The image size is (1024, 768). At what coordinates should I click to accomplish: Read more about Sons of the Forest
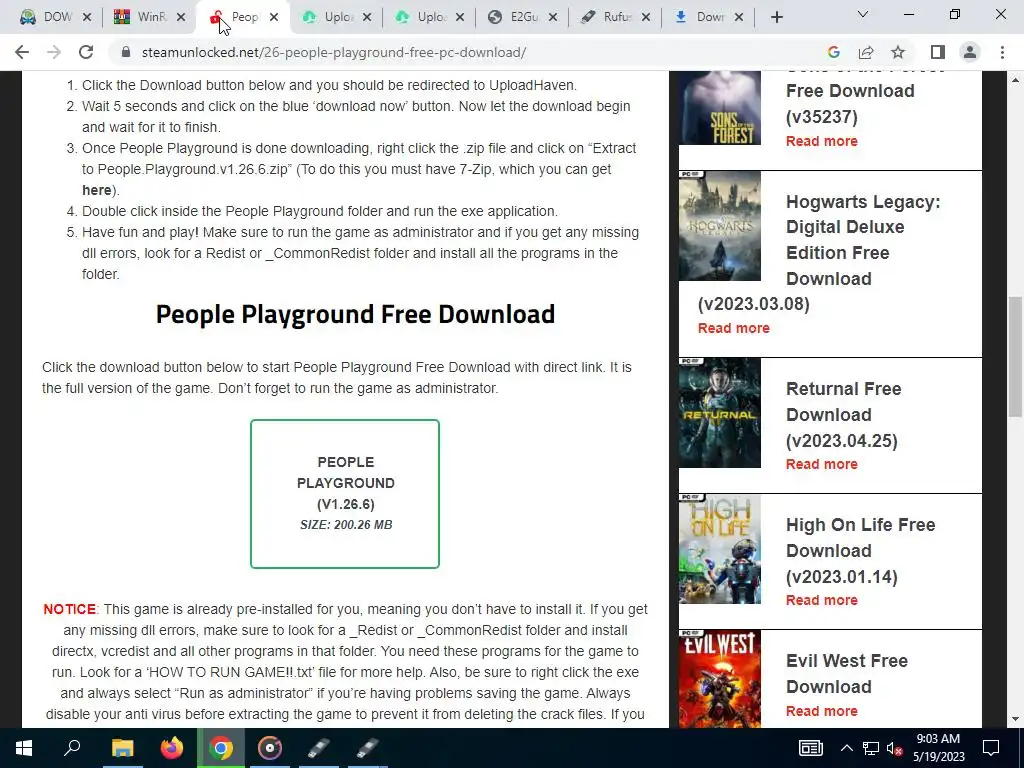(822, 141)
